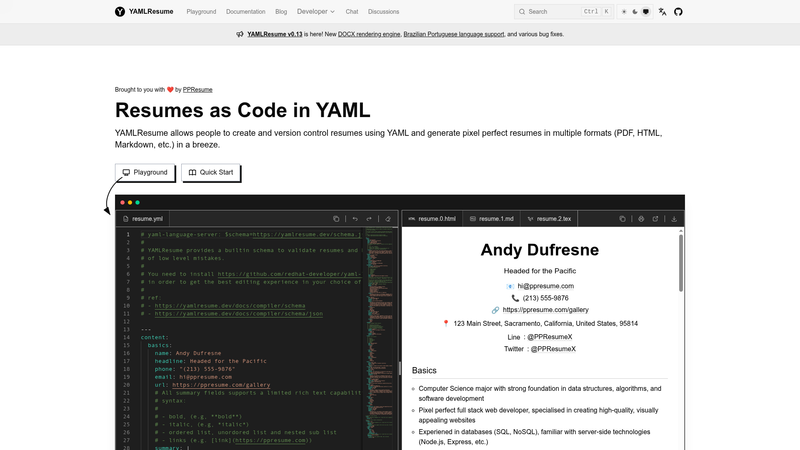The width and height of the screenshot is (800, 450).
Task: Click the green window dot
Action: 137,203
